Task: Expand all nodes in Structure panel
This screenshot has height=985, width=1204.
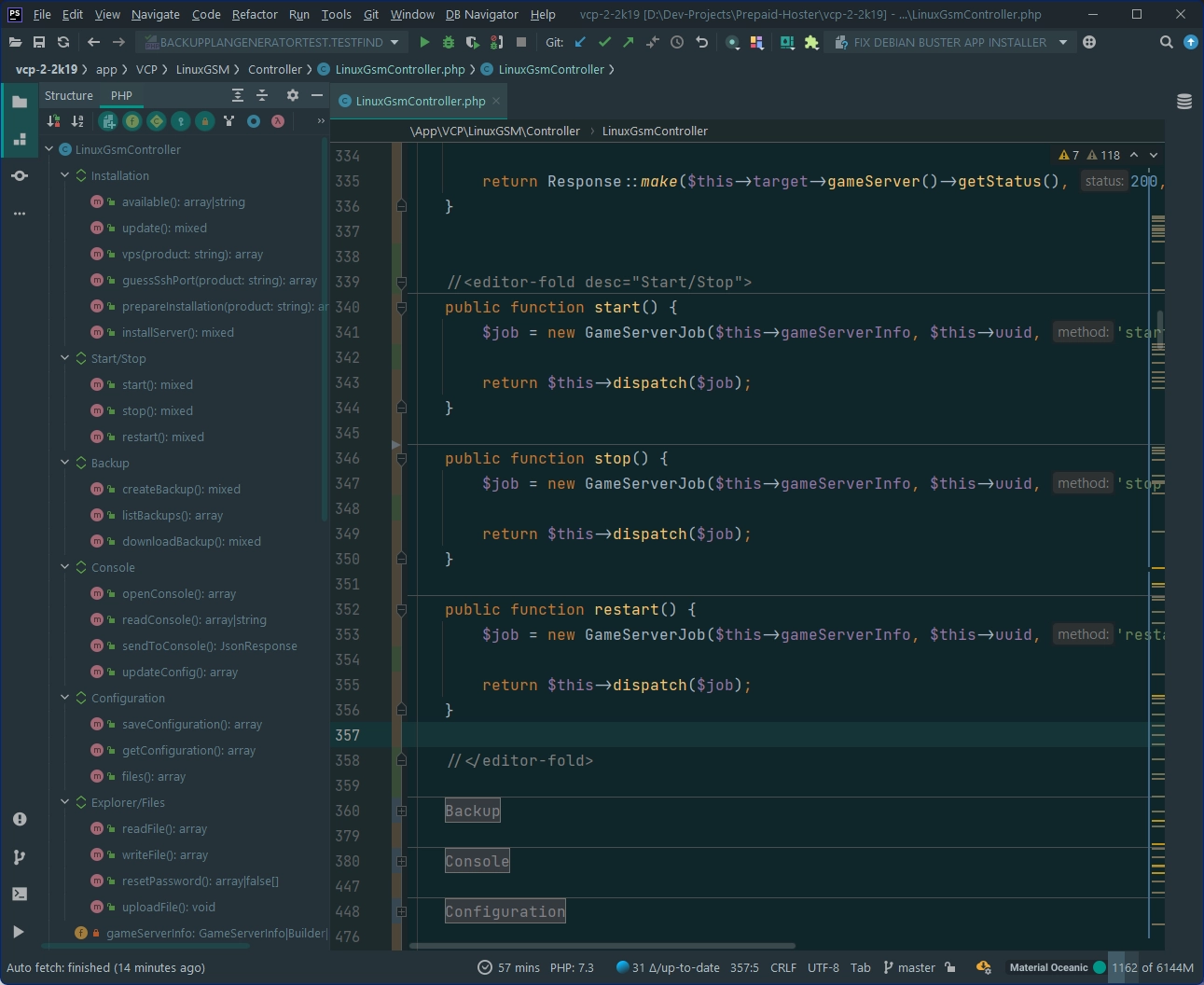Action: (x=238, y=95)
